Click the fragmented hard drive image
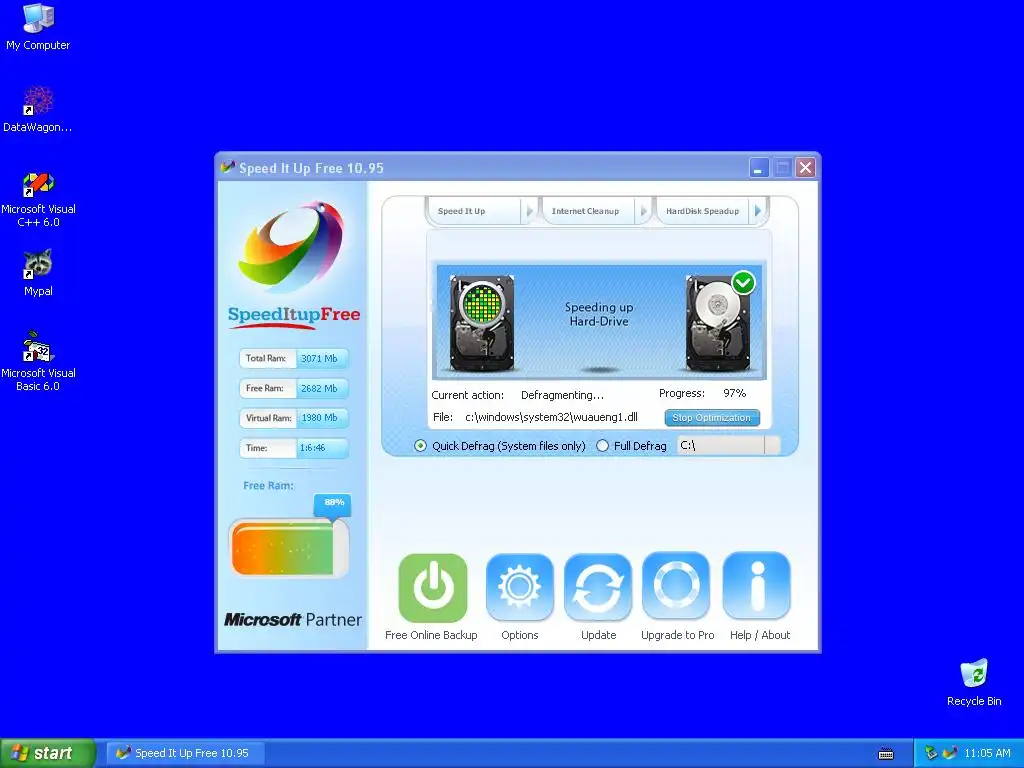This screenshot has height=768, width=1024. pos(482,323)
